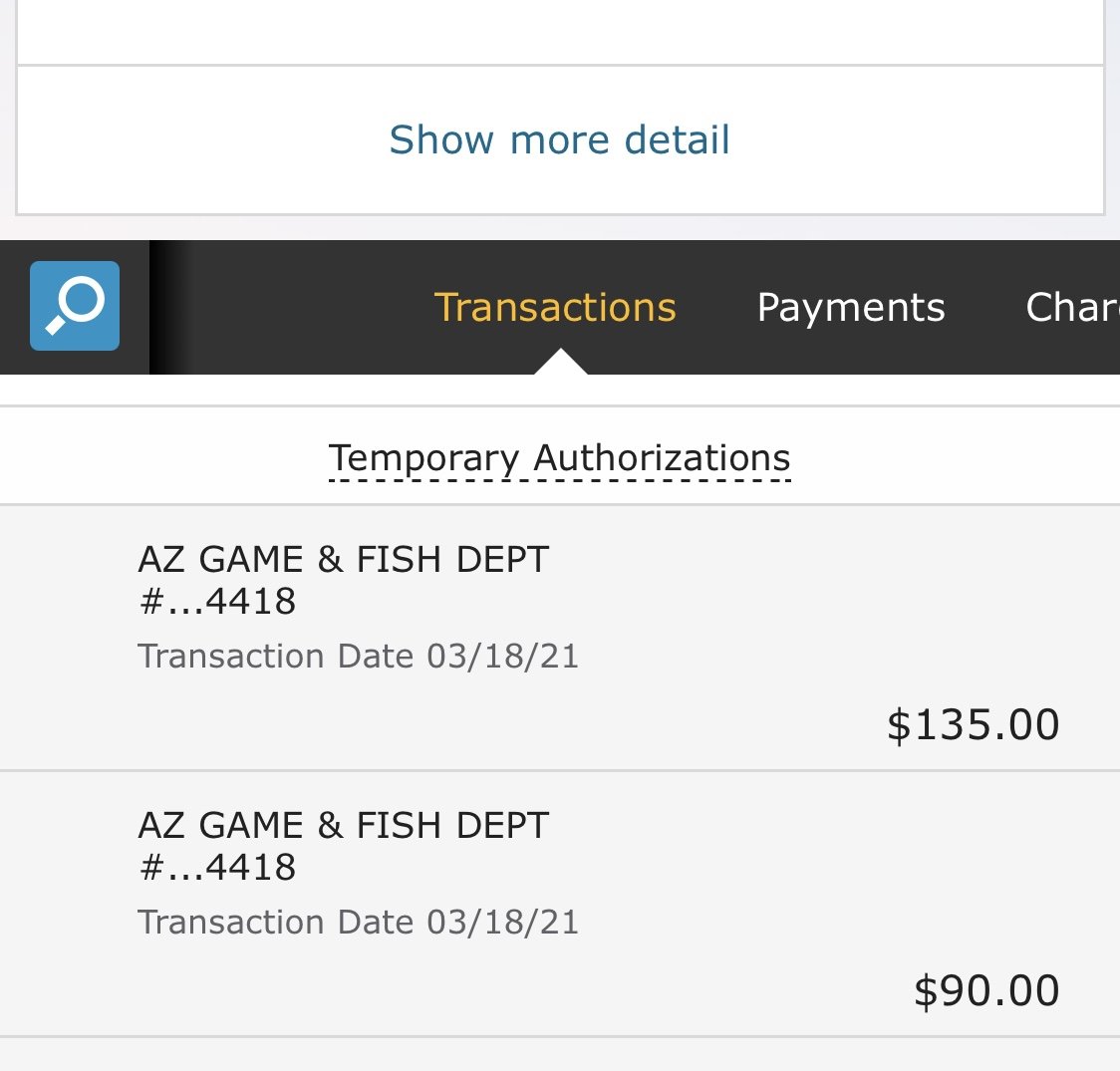Click the blank left margin of the $90.00 row
The height and width of the screenshot is (1071, 1120).
(65, 904)
